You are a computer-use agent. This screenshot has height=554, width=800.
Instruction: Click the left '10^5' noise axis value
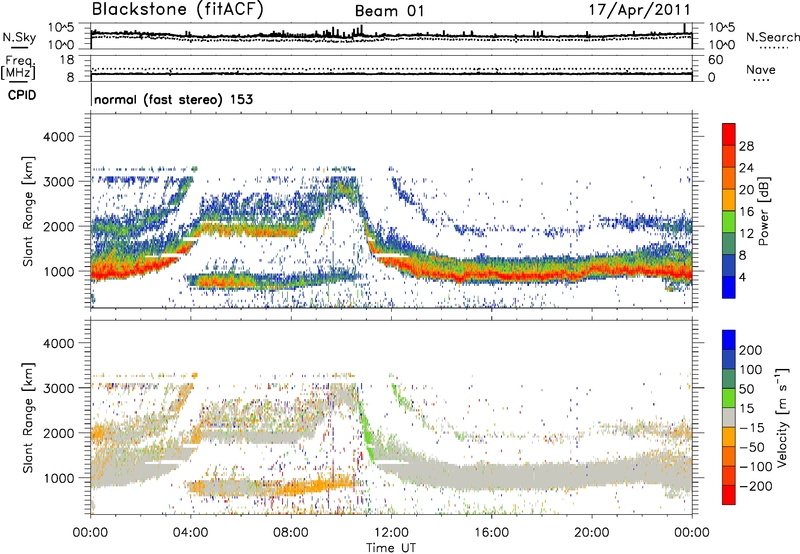click(x=61, y=27)
